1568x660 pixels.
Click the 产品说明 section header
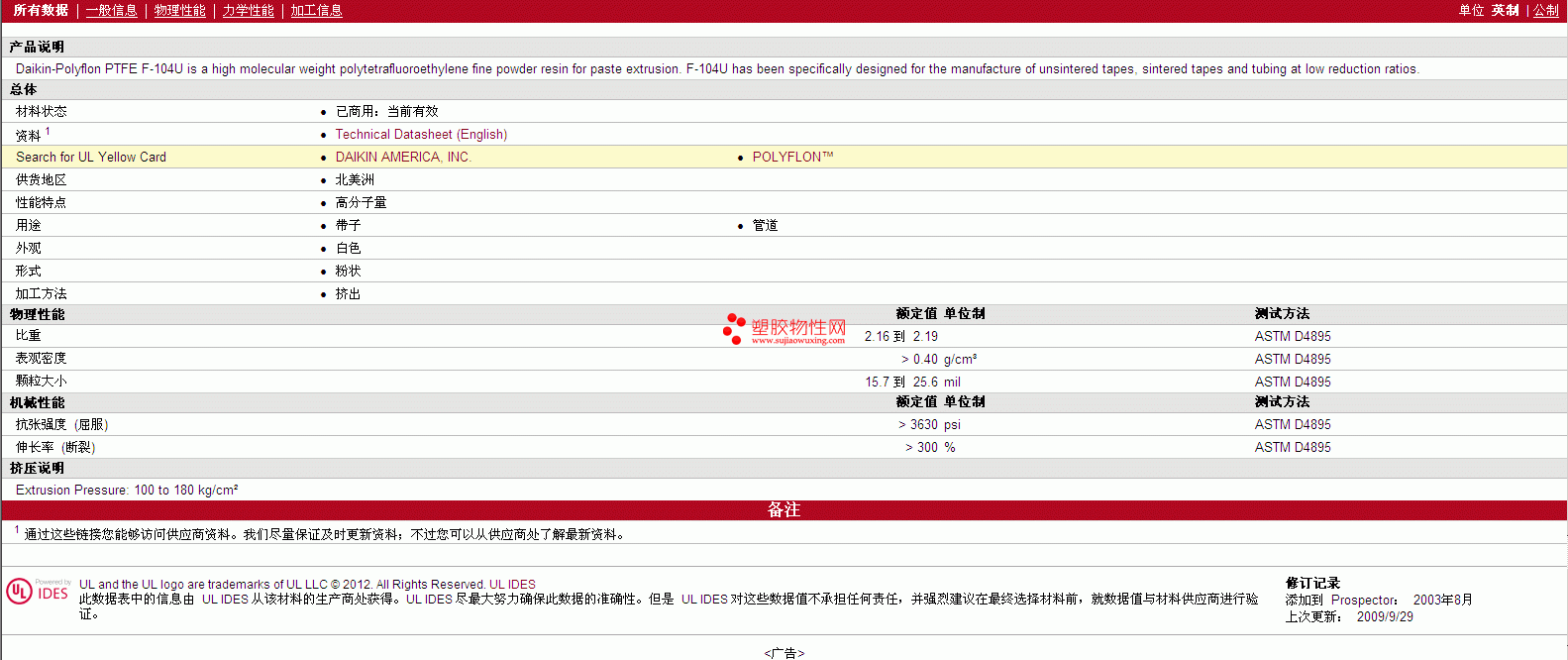[38, 47]
